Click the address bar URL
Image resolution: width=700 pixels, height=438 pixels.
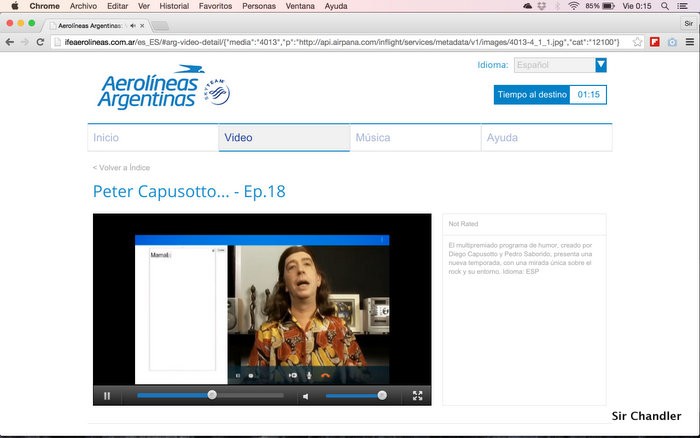pyautogui.click(x=342, y=42)
